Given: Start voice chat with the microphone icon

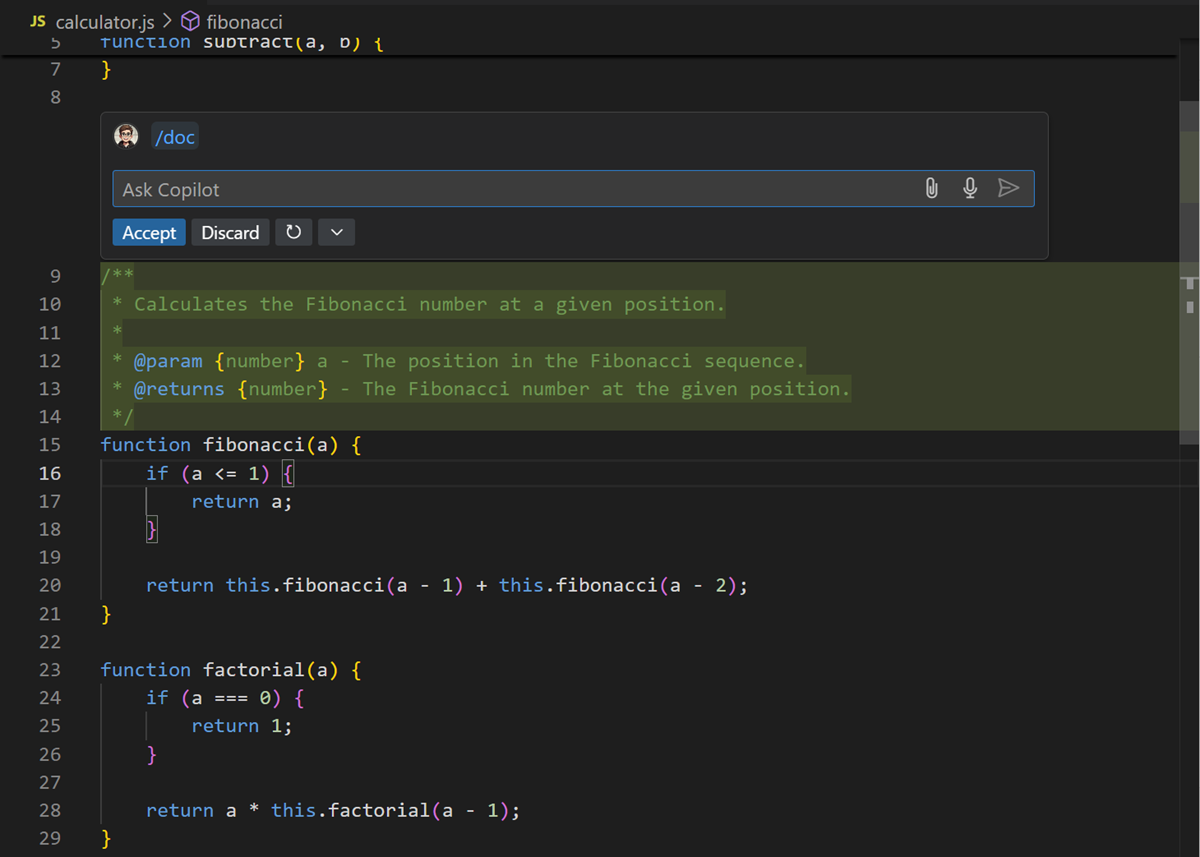Looking at the screenshot, I should tap(970, 189).
